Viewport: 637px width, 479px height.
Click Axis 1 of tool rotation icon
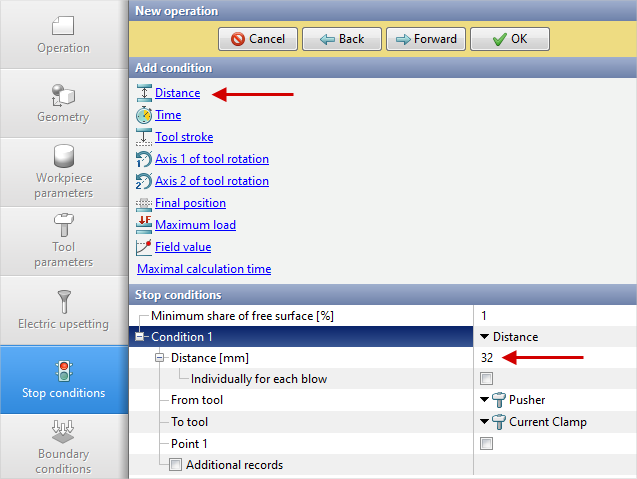[144, 159]
